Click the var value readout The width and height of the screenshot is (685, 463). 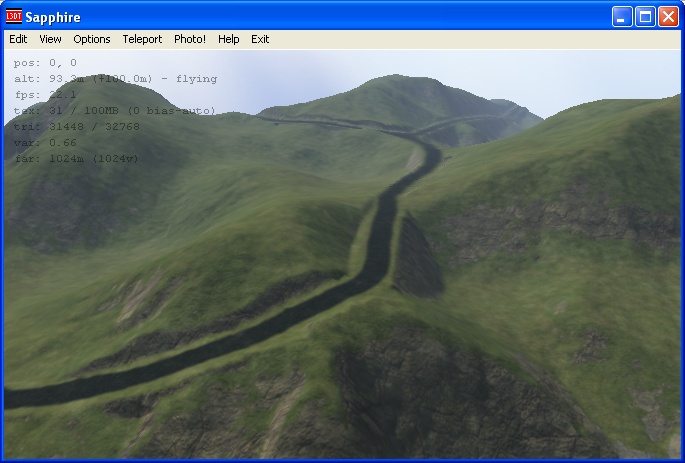click(45, 143)
